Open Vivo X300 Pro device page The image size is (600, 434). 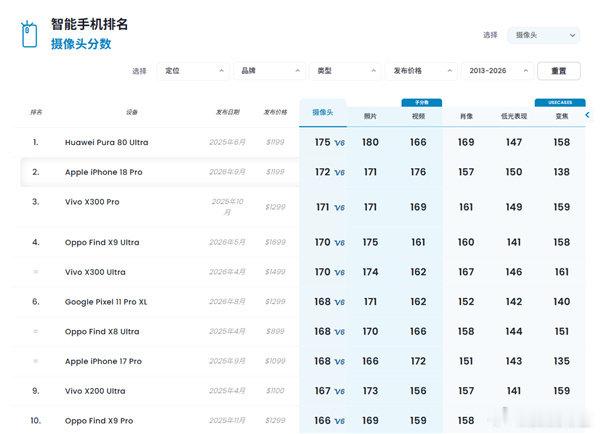(x=92, y=202)
